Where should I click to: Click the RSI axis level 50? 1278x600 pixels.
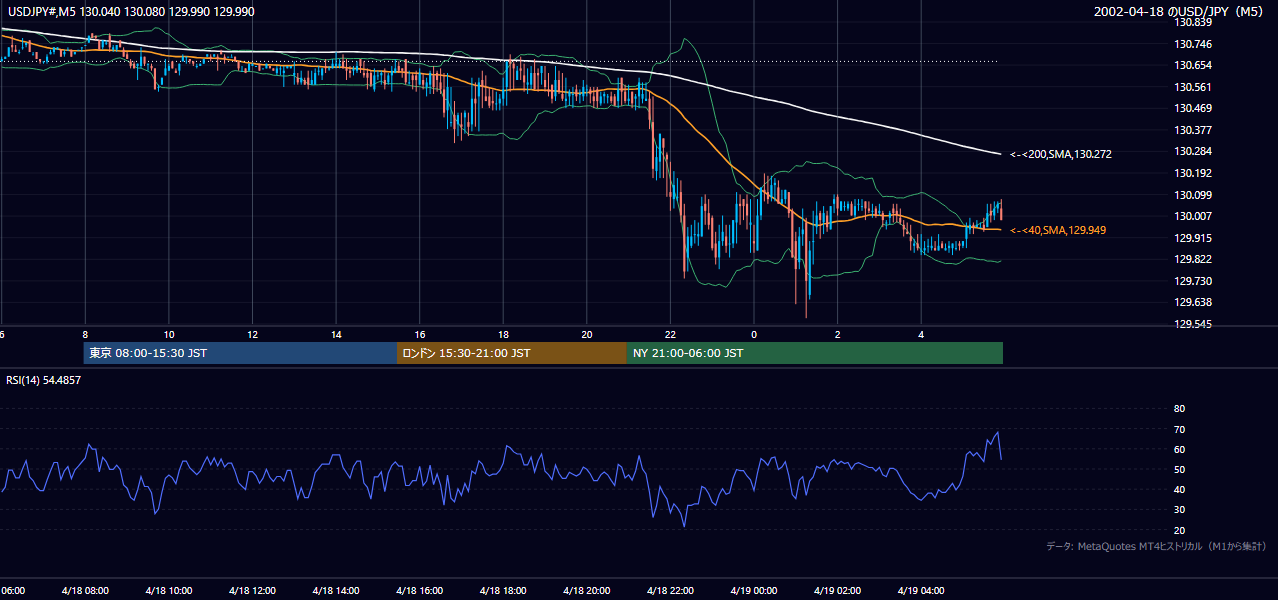tap(1179, 469)
